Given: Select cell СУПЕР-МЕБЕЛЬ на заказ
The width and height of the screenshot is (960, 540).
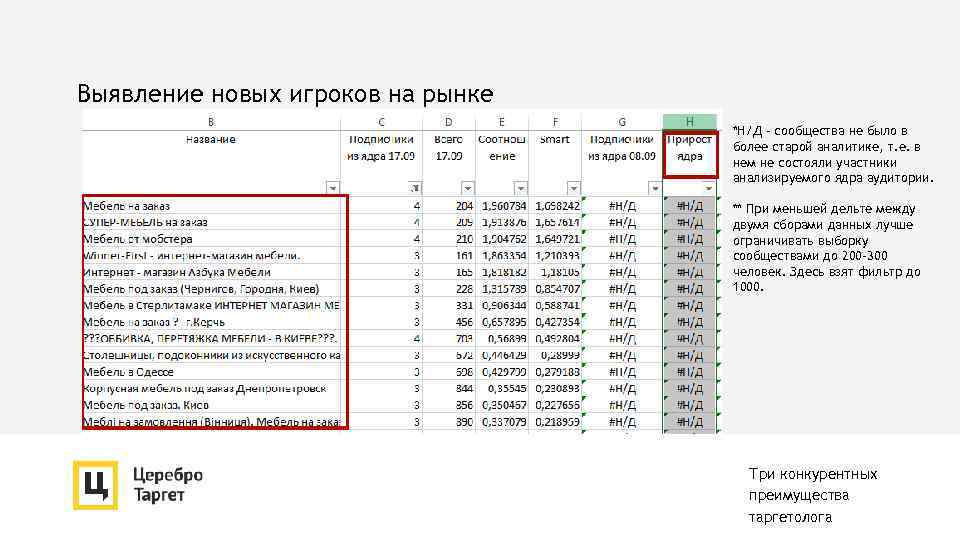Looking at the screenshot, I should (x=211, y=222).
